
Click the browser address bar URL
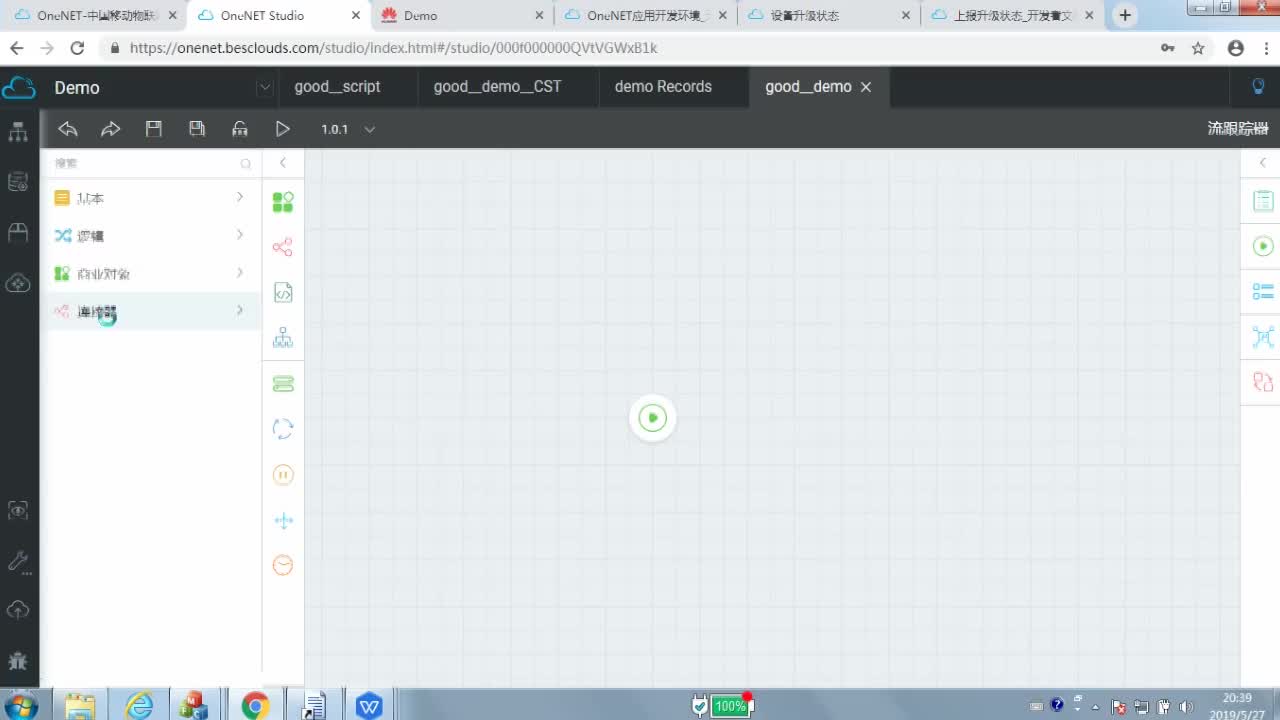(x=393, y=48)
